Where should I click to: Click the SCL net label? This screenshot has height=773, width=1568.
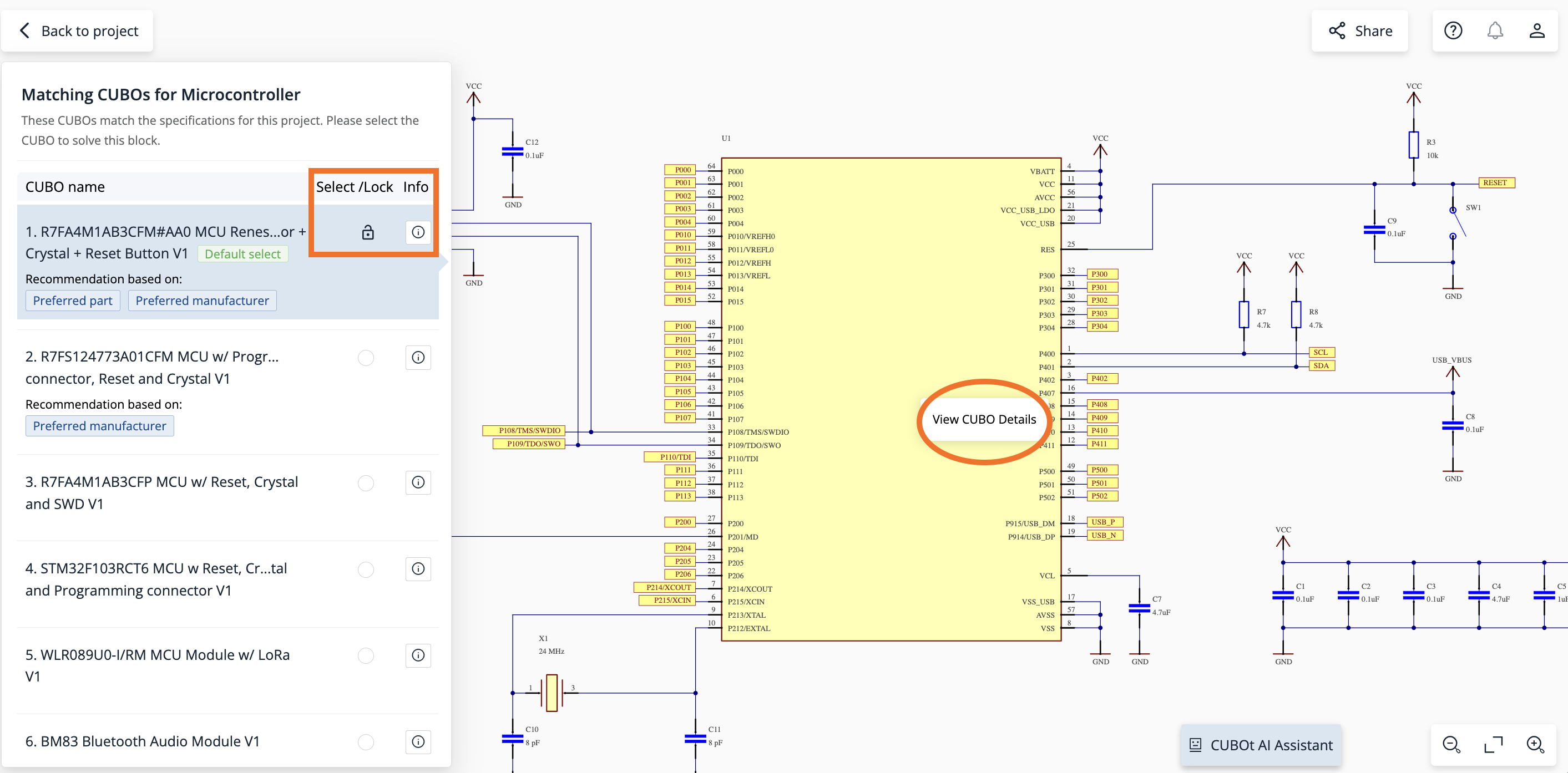point(1322,353)
